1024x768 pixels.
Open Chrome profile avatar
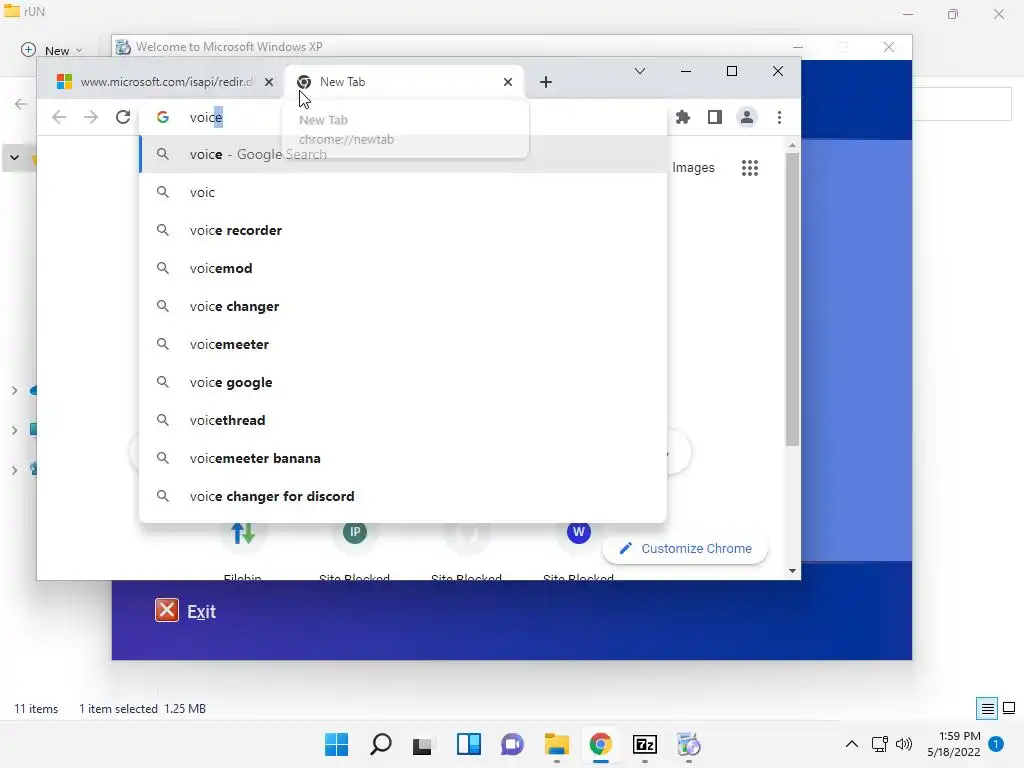pyautogui.click(x=746, y=117)
